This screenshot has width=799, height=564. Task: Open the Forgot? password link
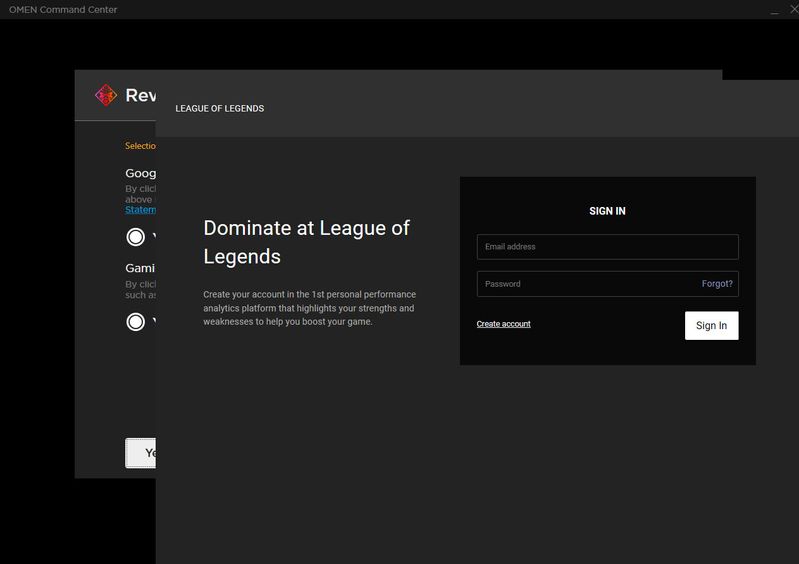(x=717, y=284)
